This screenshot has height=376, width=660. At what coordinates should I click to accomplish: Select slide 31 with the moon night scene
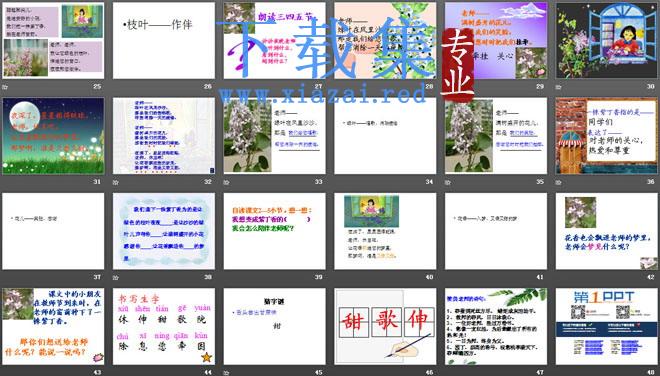53,136
